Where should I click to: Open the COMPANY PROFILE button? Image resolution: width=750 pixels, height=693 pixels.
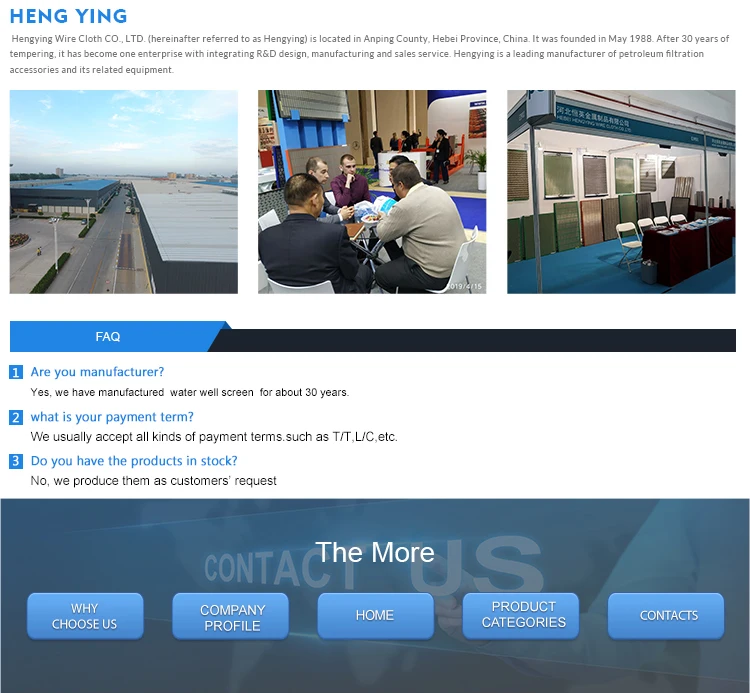coord(231,616)
